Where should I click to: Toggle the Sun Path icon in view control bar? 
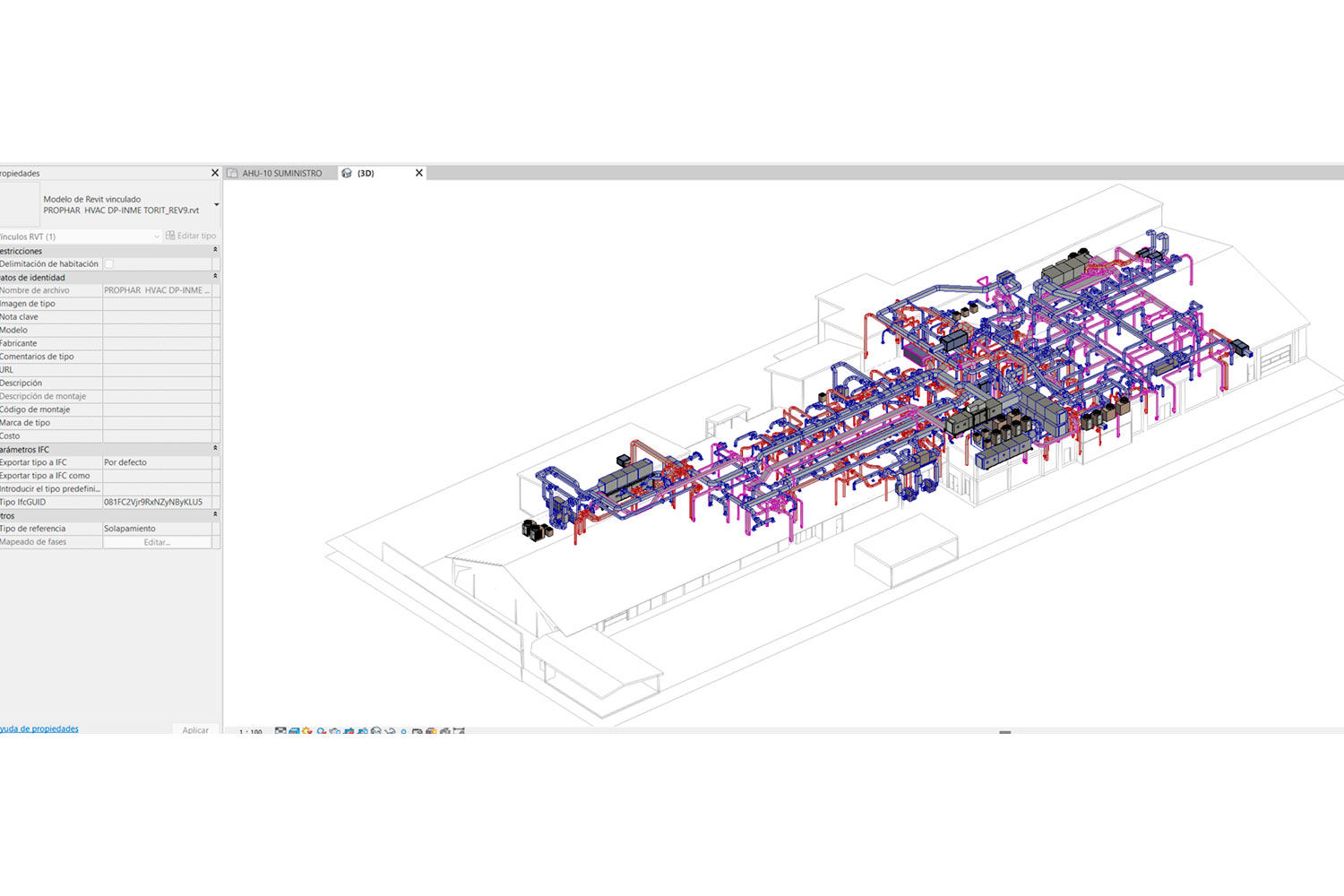pos(307,731)
